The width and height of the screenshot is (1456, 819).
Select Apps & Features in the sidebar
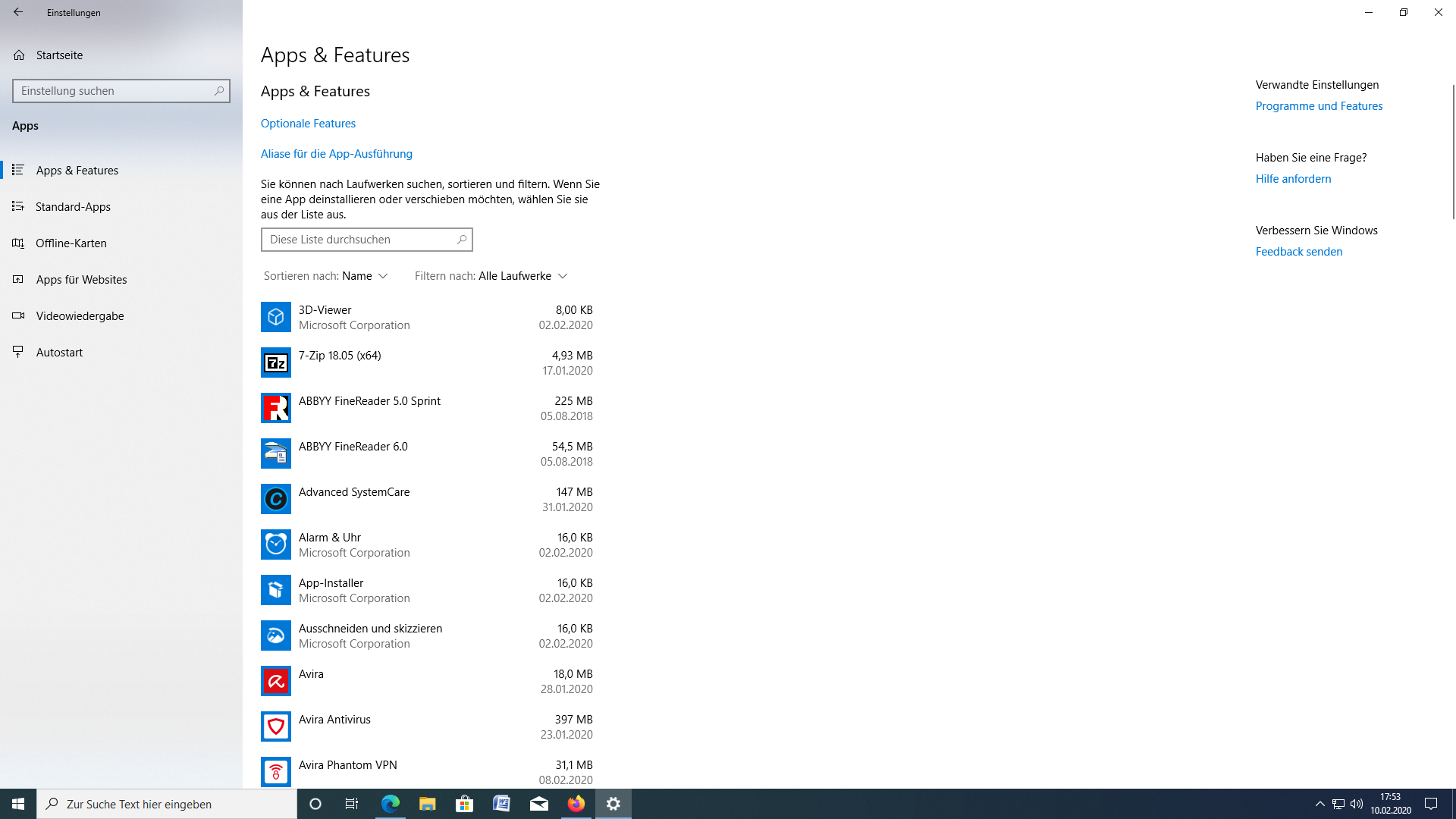[x=121, y=171]
